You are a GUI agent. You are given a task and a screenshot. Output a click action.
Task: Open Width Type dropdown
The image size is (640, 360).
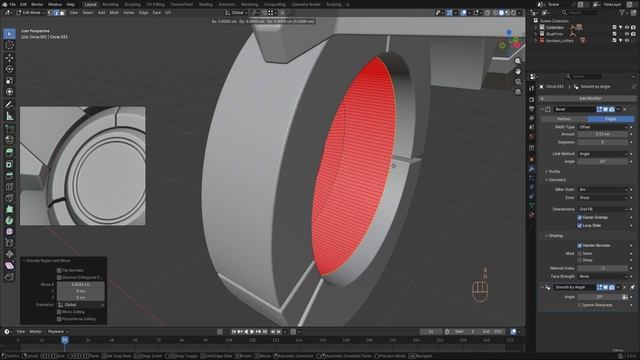pos(602,127)
